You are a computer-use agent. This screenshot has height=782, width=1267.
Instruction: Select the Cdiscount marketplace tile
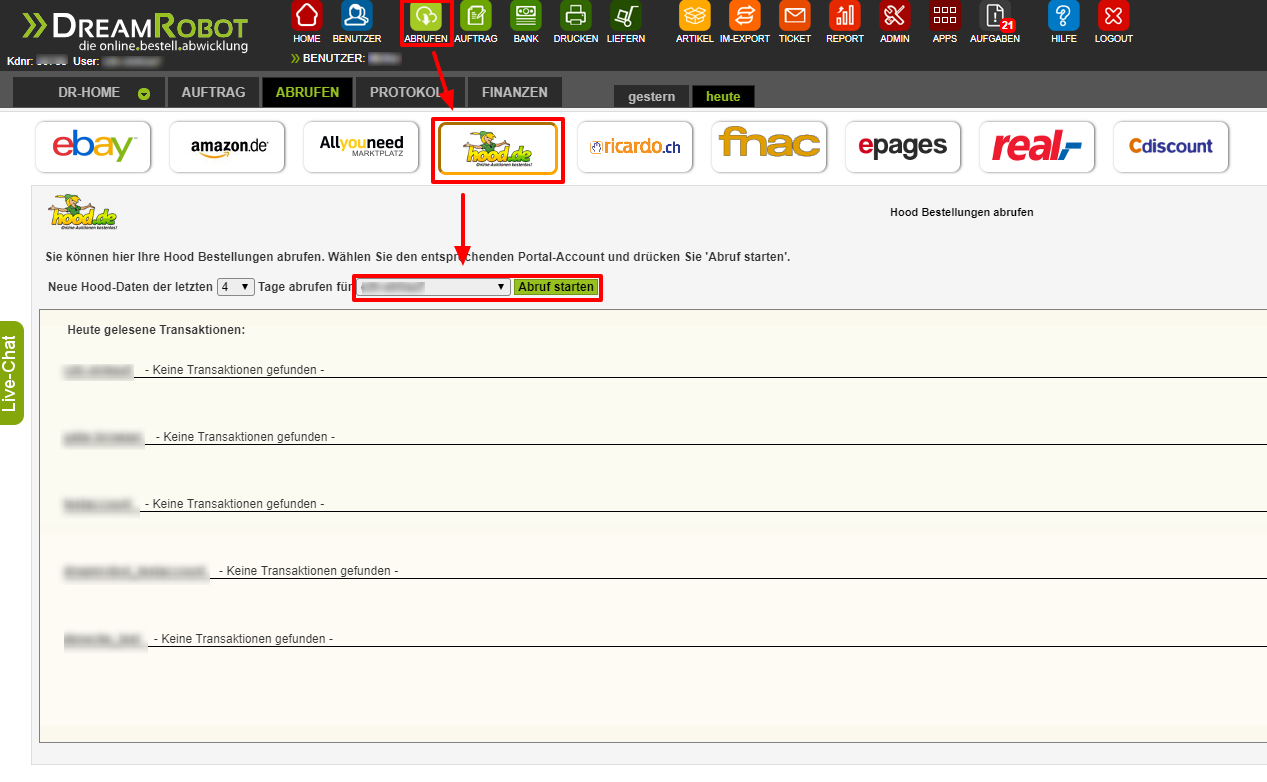click(1171, 147)
